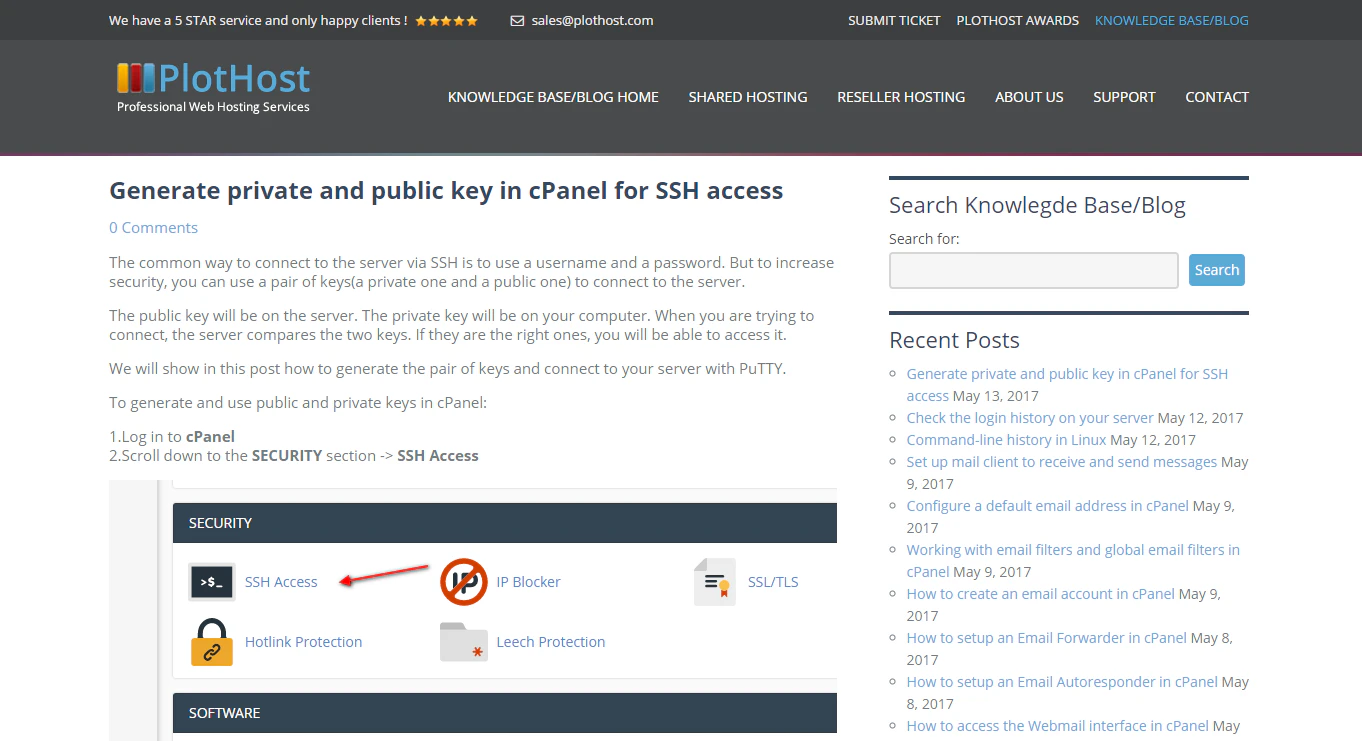Click the blue Search button
The image size is (1362, 741).
1217,270
